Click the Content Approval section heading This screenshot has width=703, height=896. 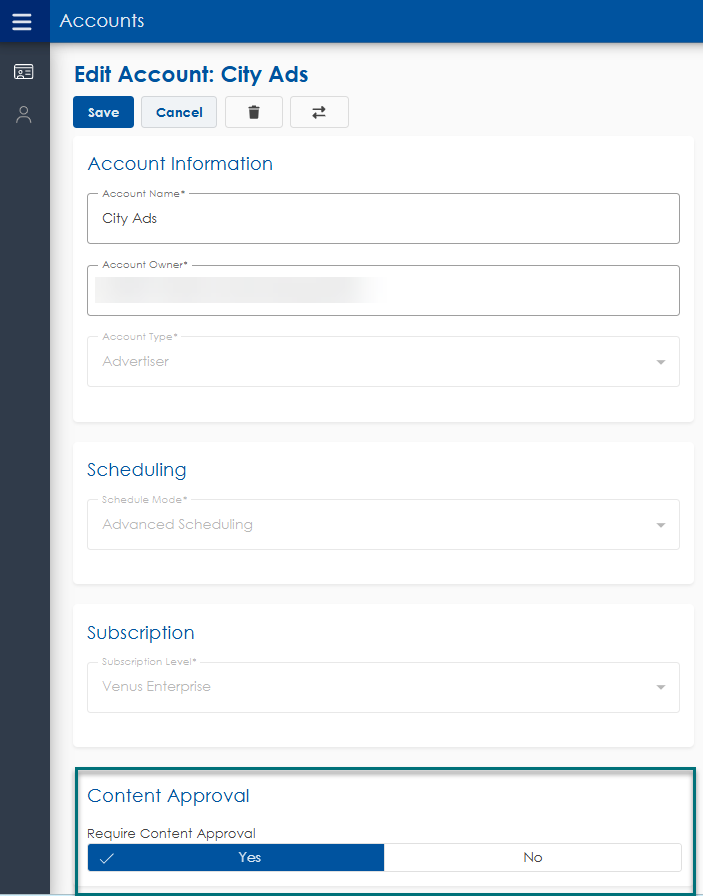tap(168, 796)
